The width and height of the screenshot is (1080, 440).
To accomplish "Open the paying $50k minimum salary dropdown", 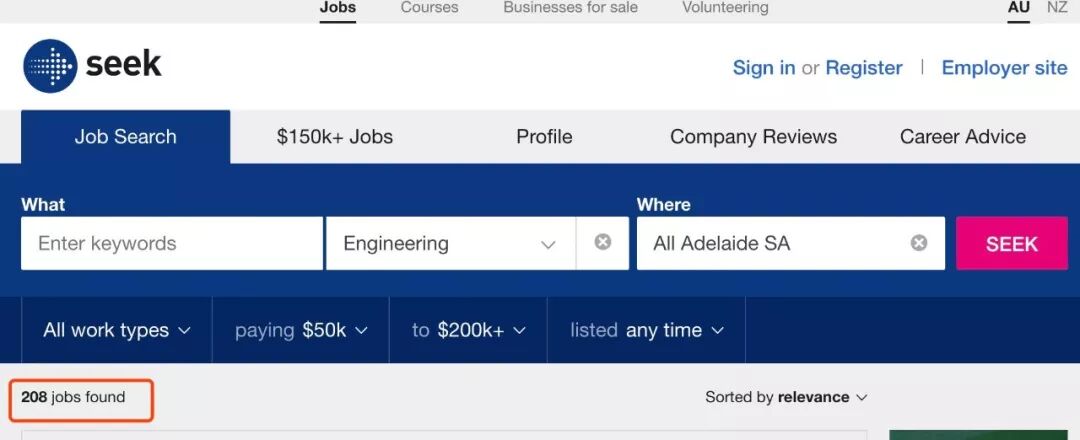I will tap(301, 330).
